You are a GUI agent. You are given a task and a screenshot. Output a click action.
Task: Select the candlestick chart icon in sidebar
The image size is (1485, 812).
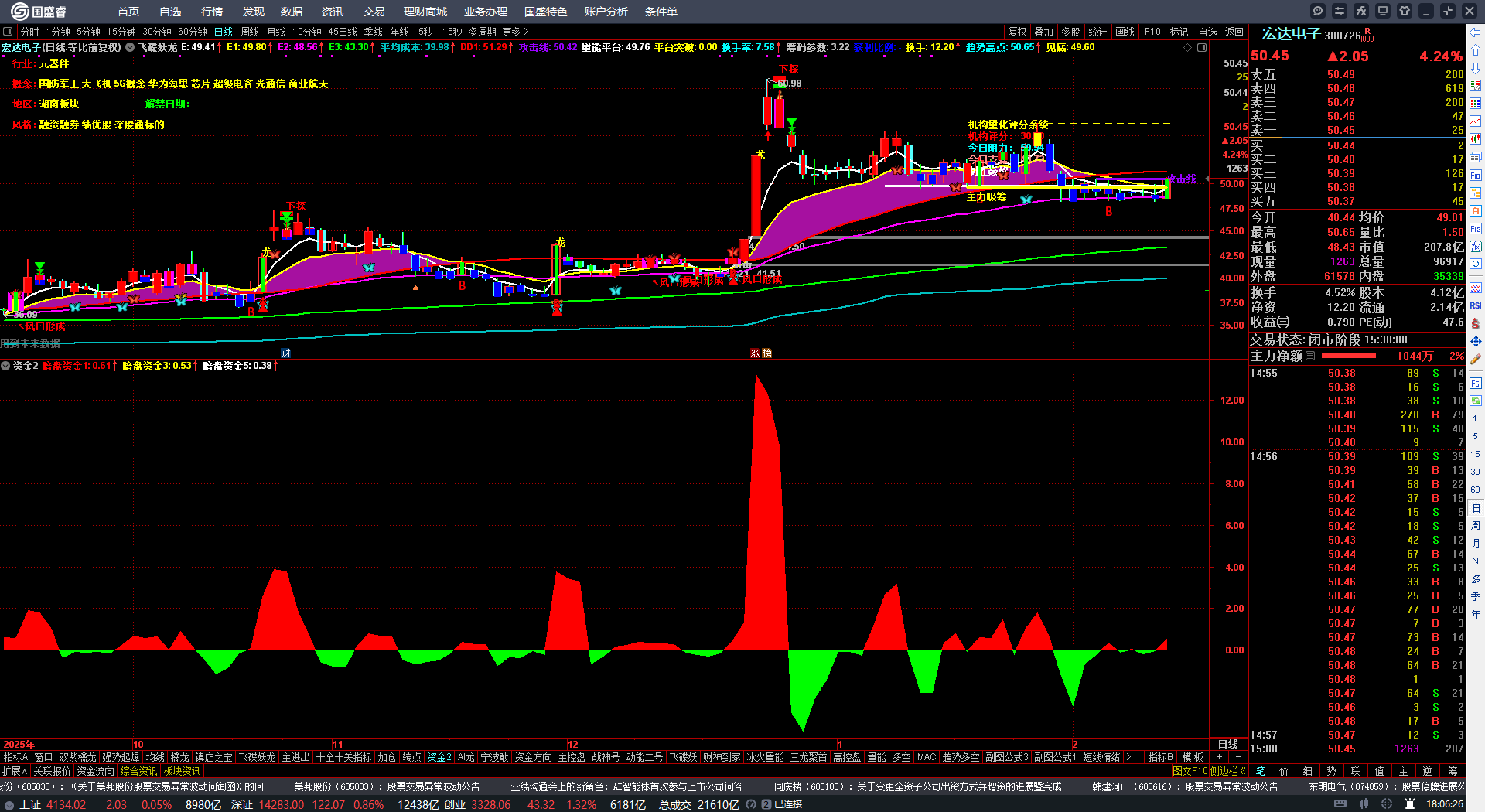click(1476, 139)
